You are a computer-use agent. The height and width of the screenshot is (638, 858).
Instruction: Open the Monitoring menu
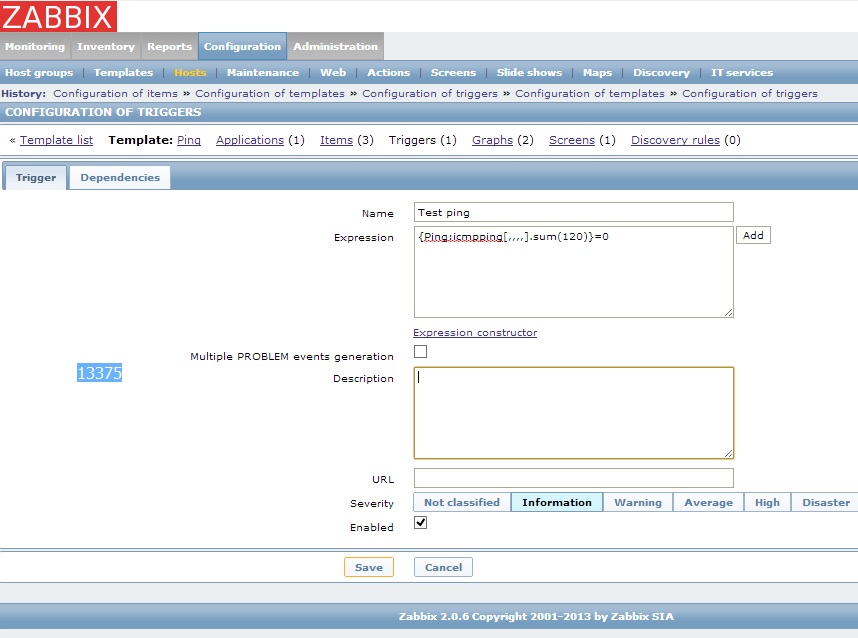[x=35, y=47]
